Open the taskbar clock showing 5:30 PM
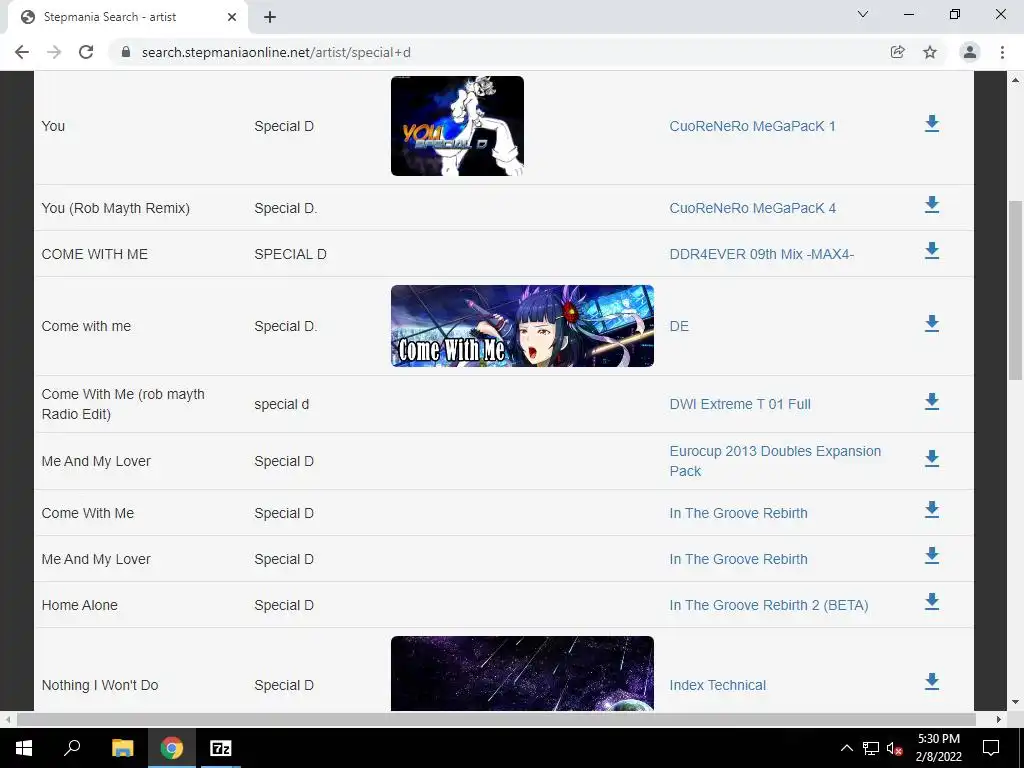The width and height of the screenshot is (1024, 768). 939,748
